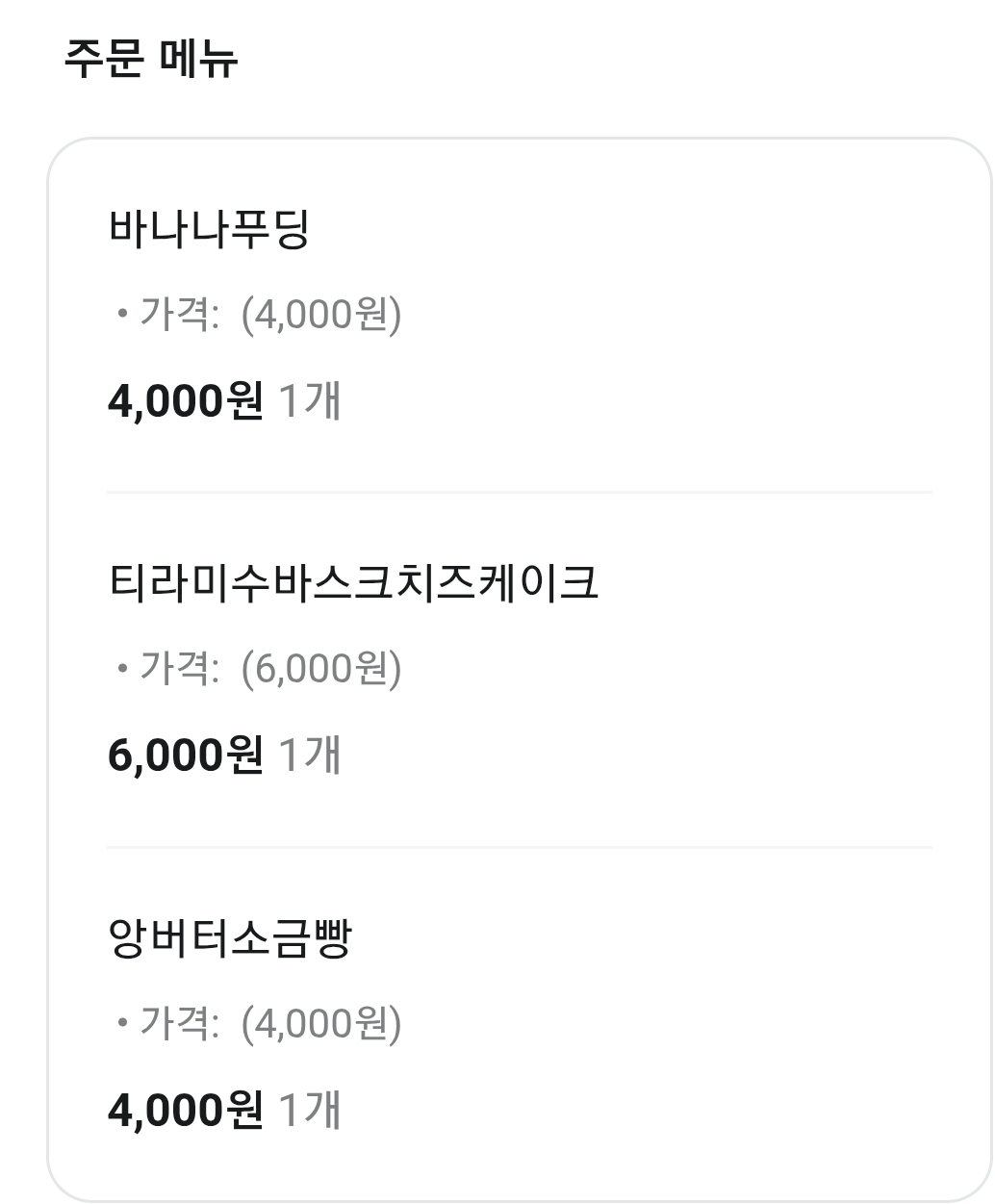Click the 1개 quantity for 바나나푸딩
Viewport: 995px width, 1204px height.
point(309,400)
